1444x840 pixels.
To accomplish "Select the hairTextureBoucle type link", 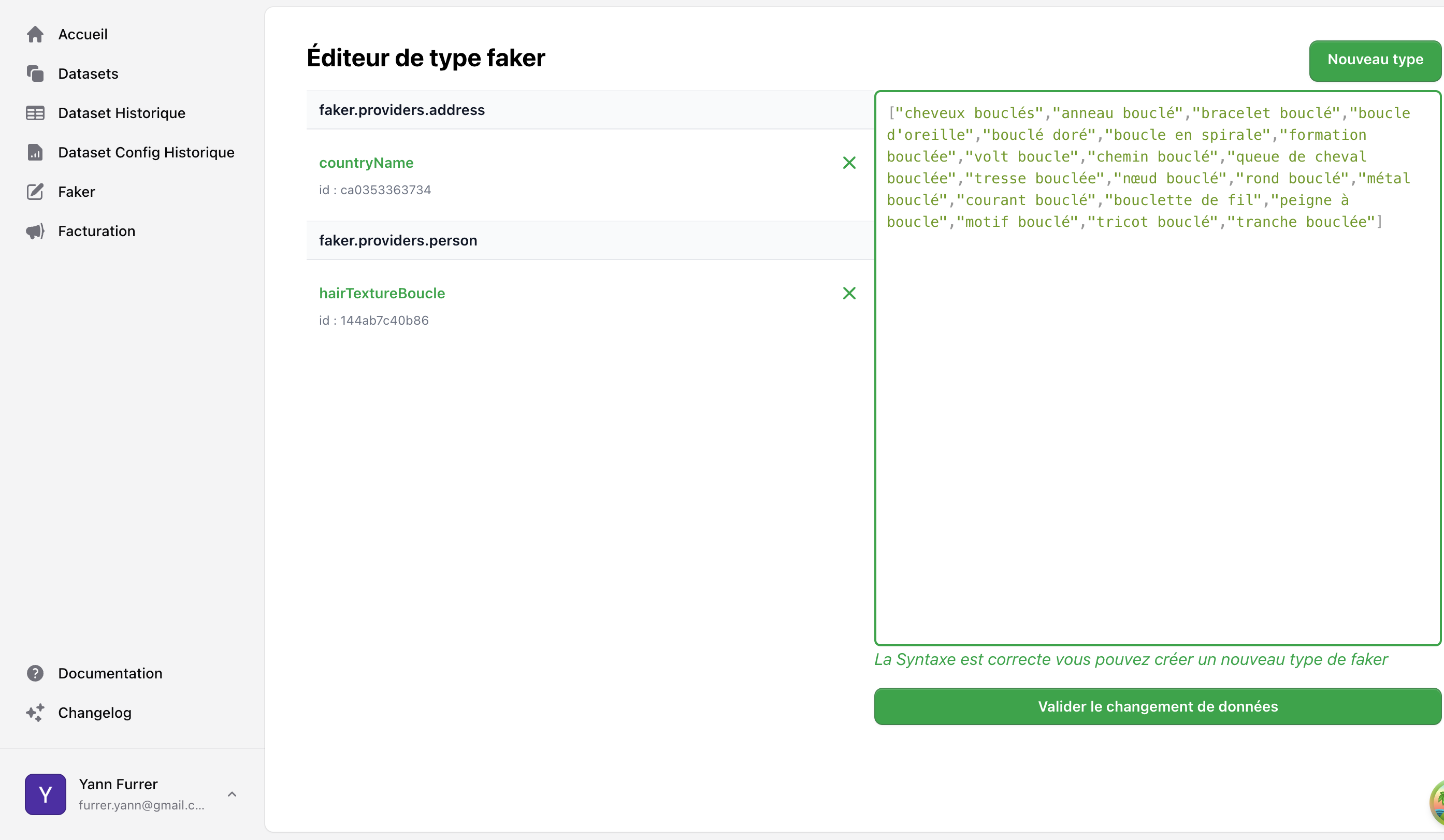I will pyautogui.click(x=382, y=293).
